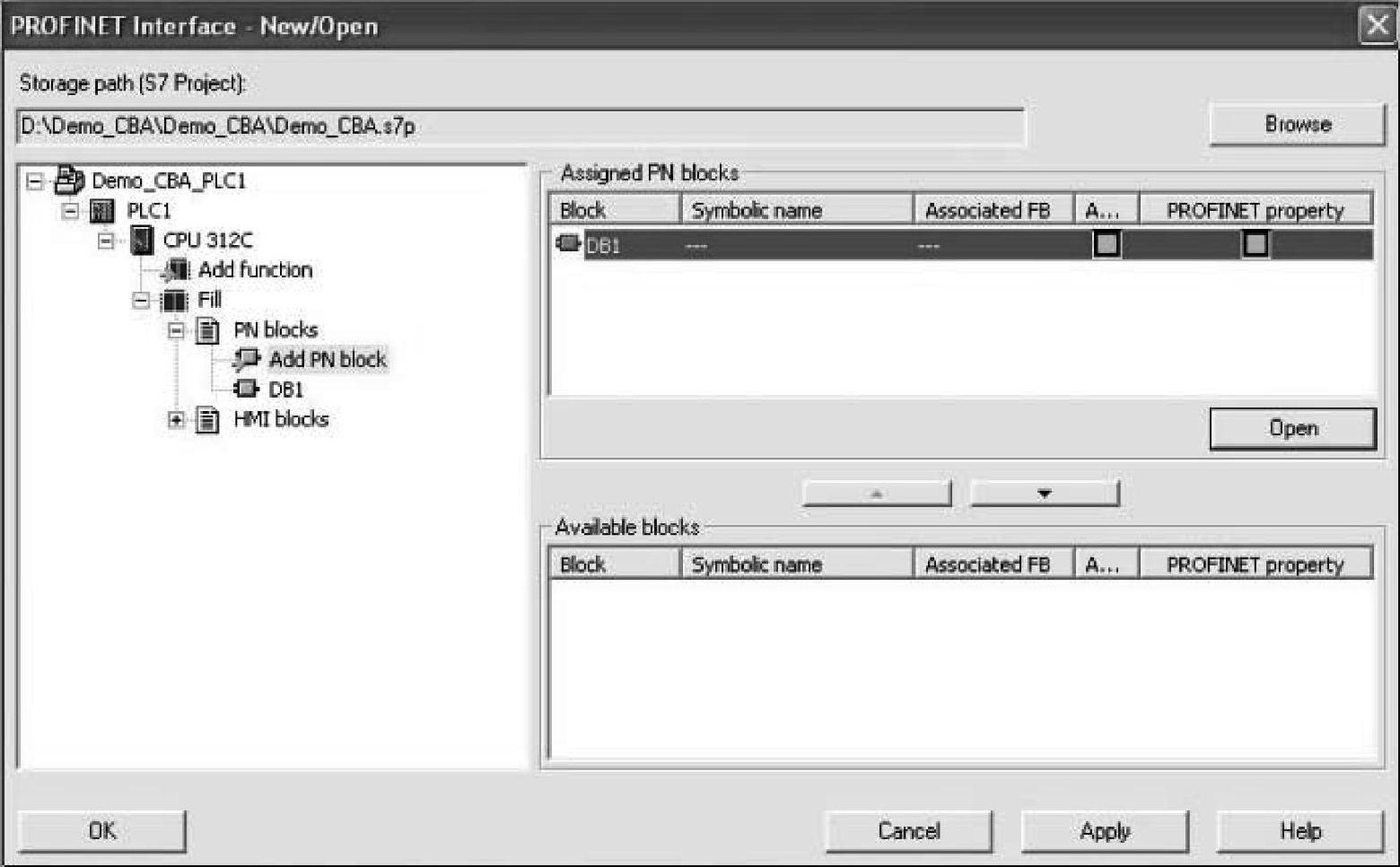Select Fill in the tree
1400x867 pixels.
209,300
